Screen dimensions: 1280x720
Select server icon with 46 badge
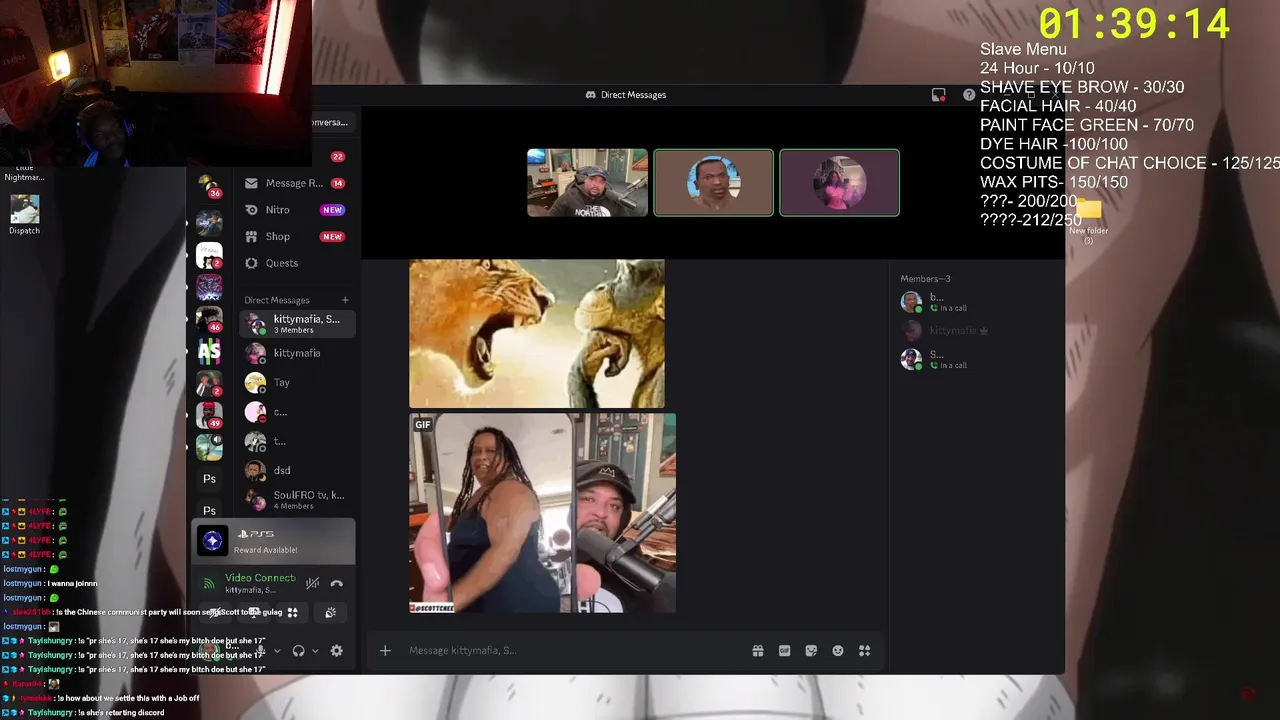tap(209, 319)
